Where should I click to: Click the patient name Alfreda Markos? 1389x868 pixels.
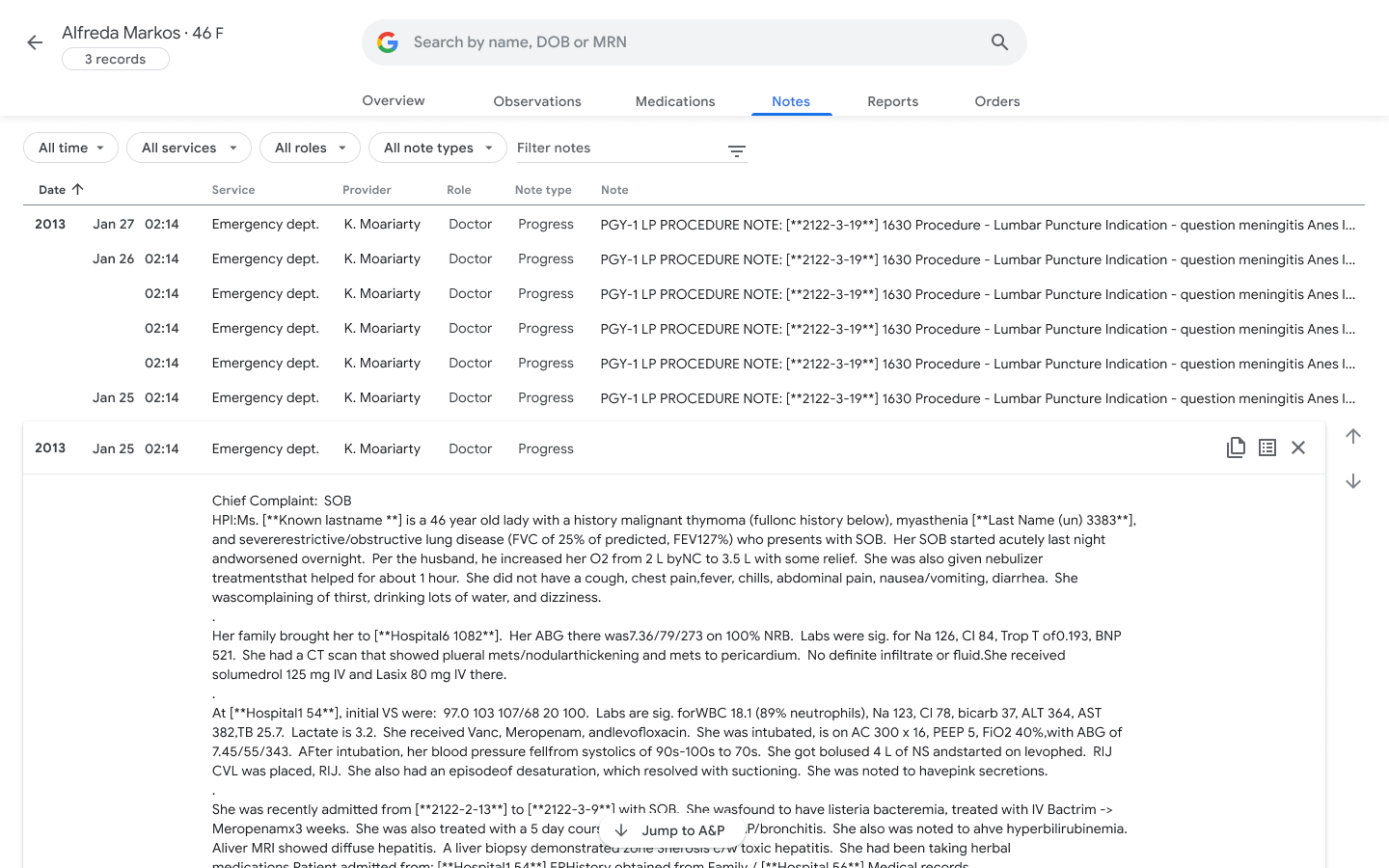(121, 33)
